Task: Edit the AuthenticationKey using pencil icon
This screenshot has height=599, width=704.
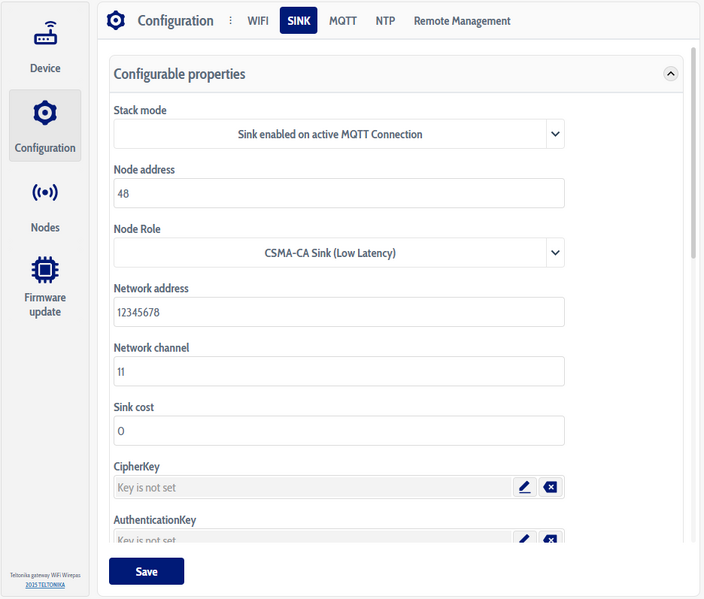Action: 524,539
